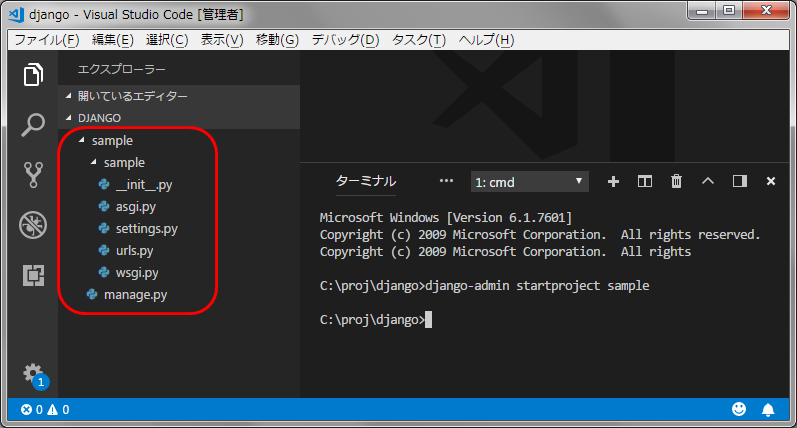Send feedback via smiley icon
The width and height of the screenshot is (797, 428).
point(739,409)
